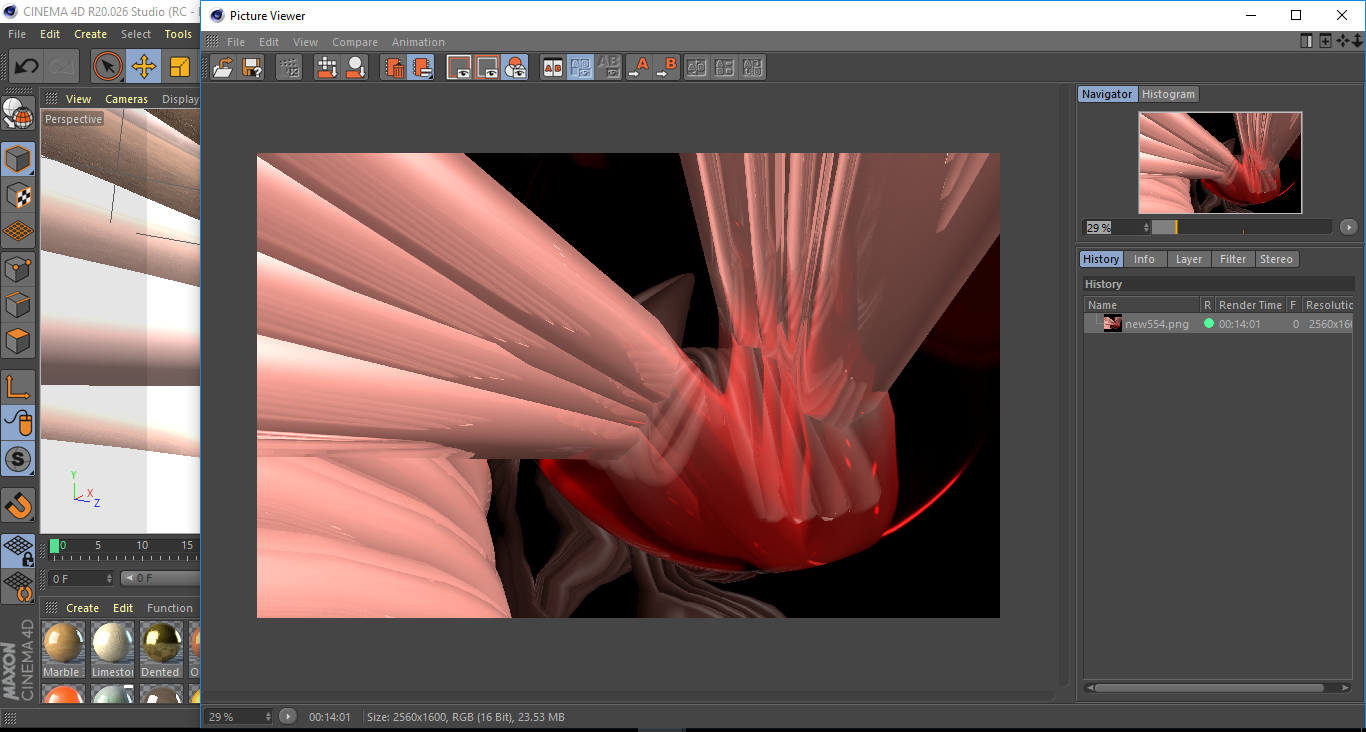1366x732 pixels.
Task: Open View menu in Picture Viewer
Action: pyautogui.click(x=305, y=42)
